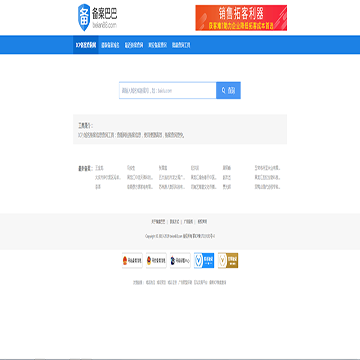Click the gold V verification badge
This screenshot has height=360, width=360.
pyautogui.click(x=228, y=261)
